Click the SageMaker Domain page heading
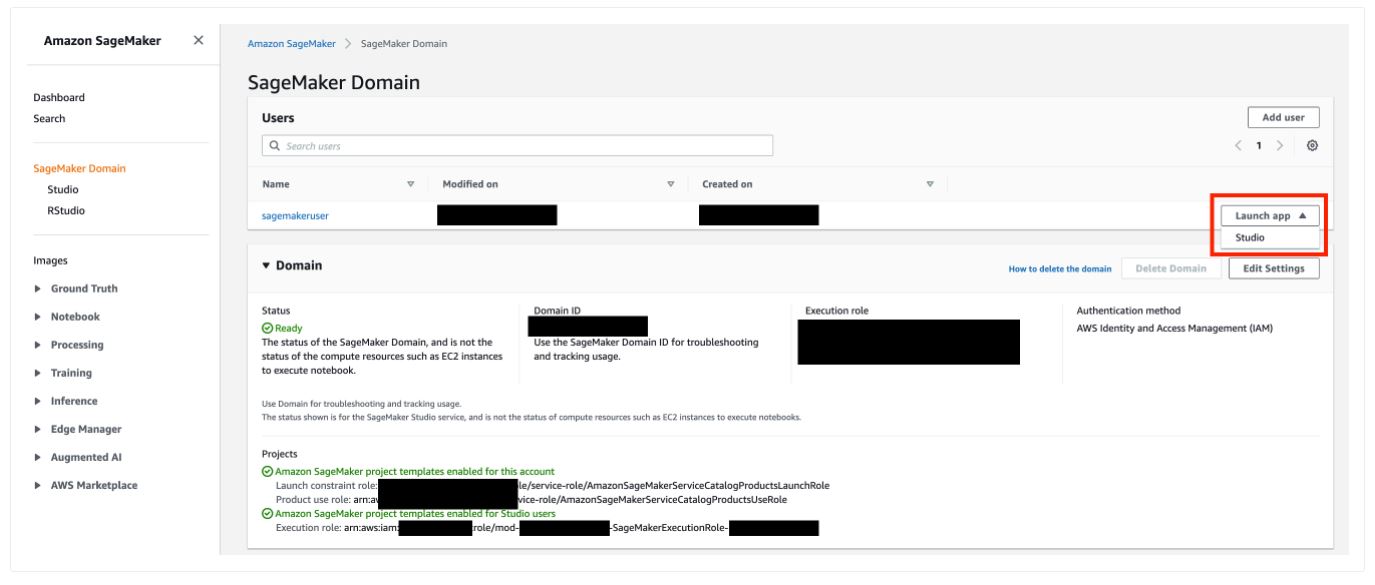This screenshot has height=585, width=1375. 333,82
